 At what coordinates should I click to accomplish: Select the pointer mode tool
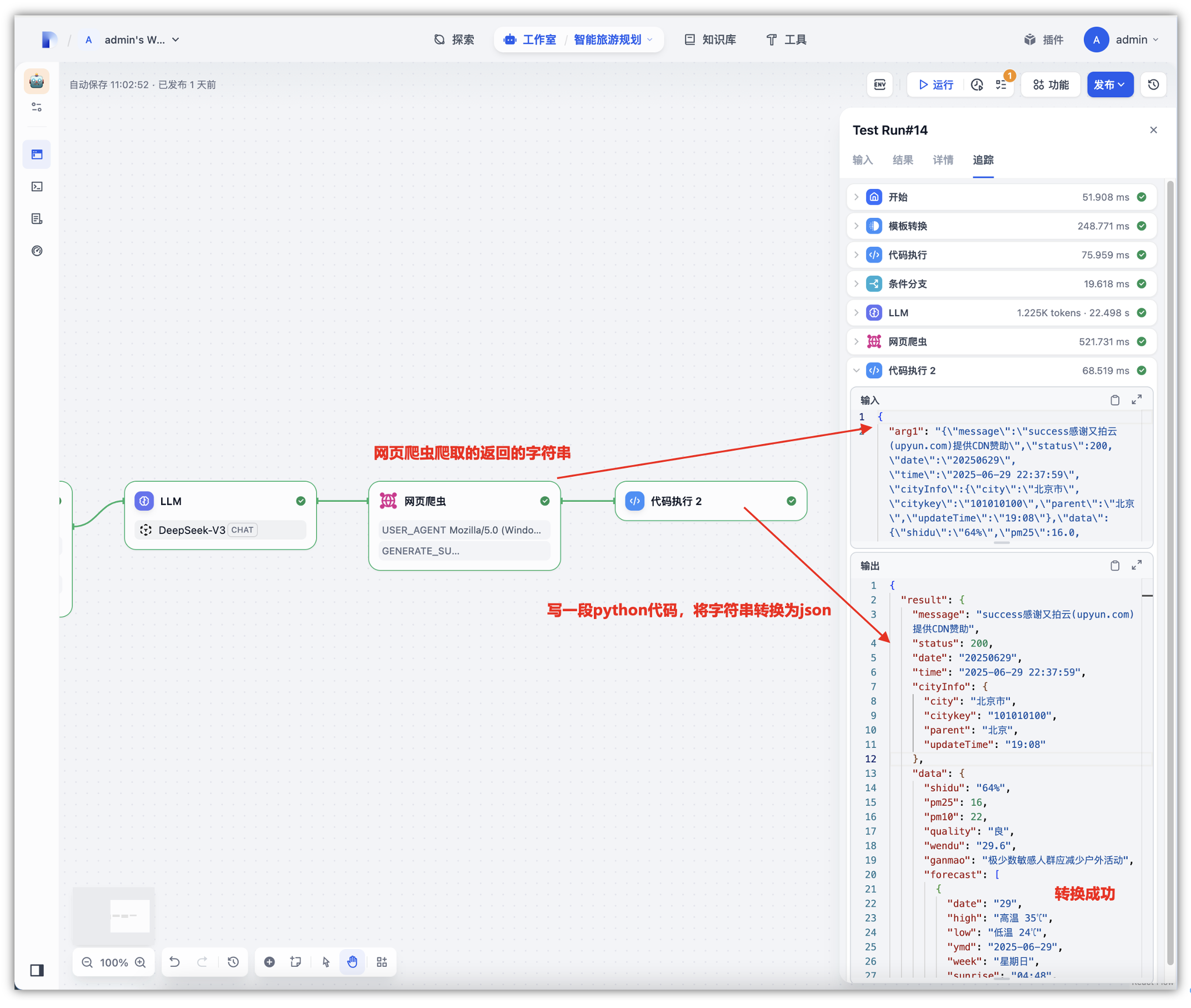point(326,962)
